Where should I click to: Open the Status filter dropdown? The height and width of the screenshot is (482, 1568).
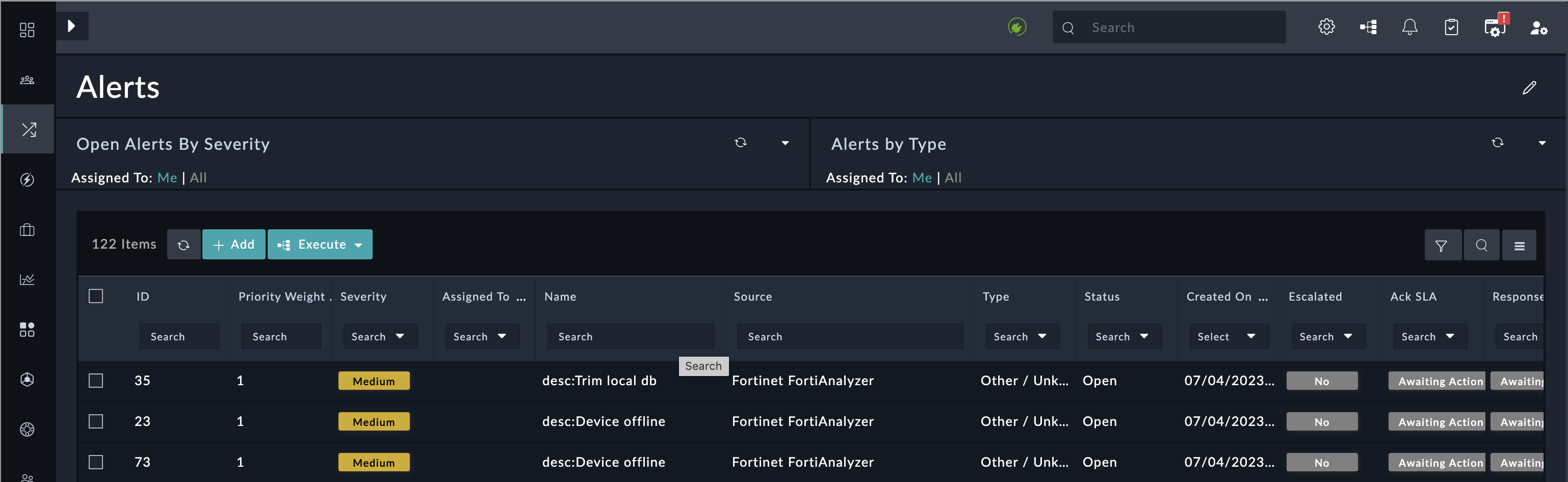pos(1125,337)
